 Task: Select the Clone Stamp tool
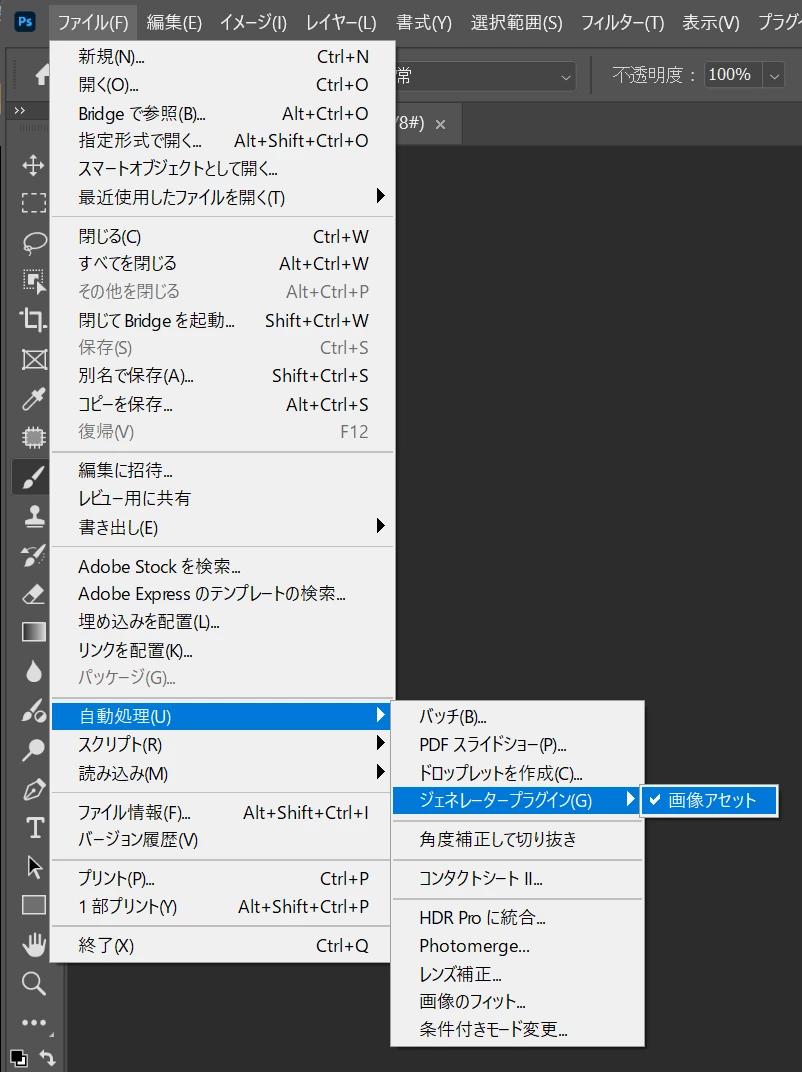33,515
